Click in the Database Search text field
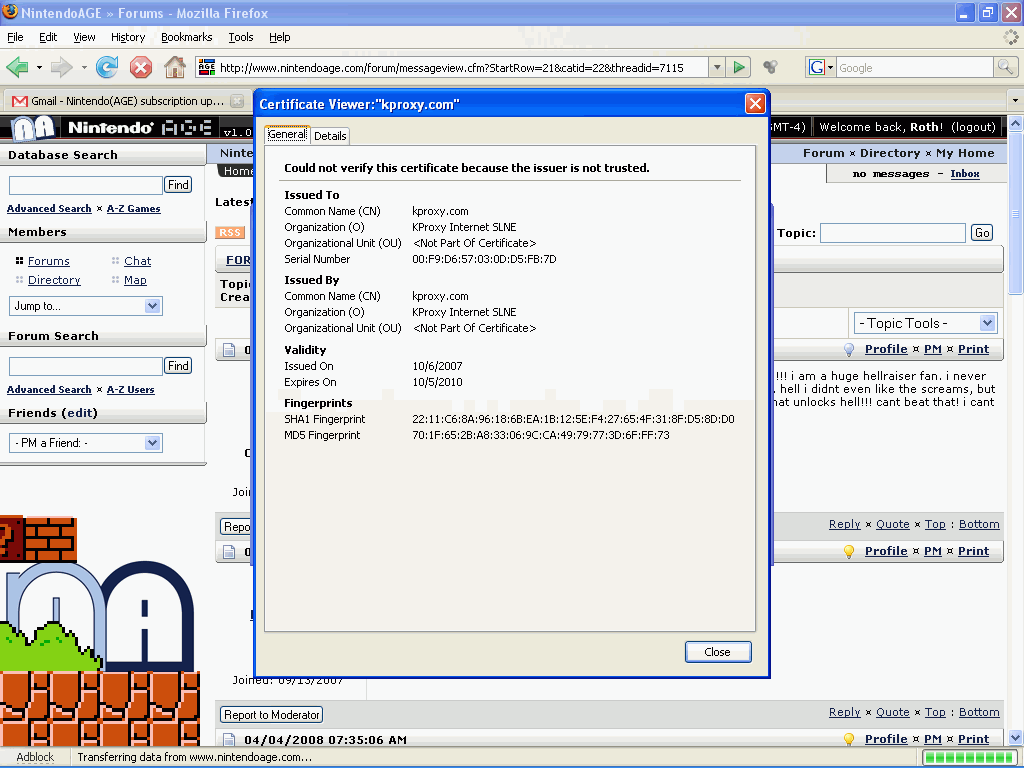1024x768 pixels. (x=86, y=185)
